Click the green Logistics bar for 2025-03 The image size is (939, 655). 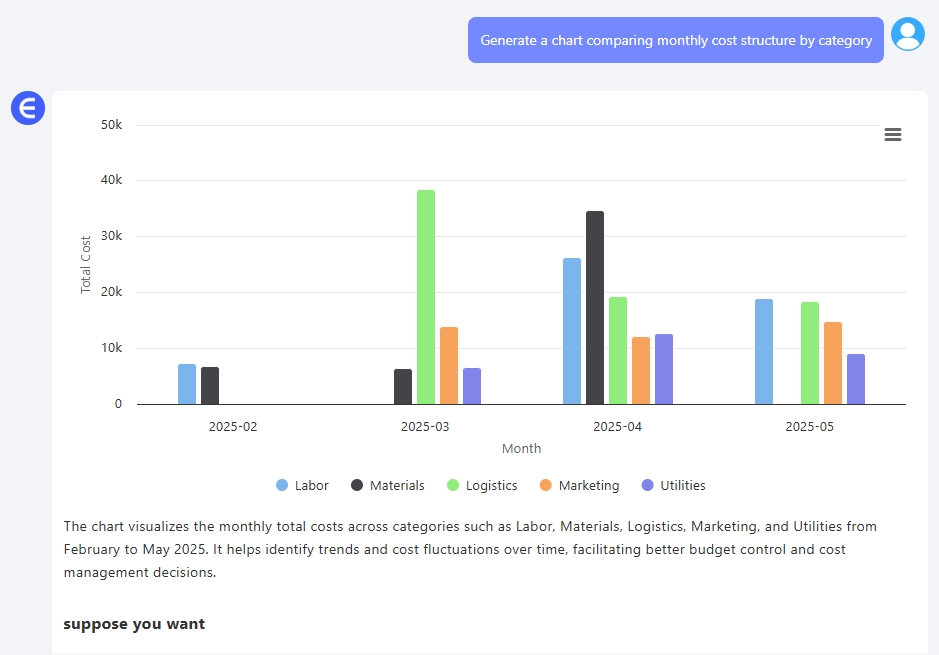click(x=426, y=297)
